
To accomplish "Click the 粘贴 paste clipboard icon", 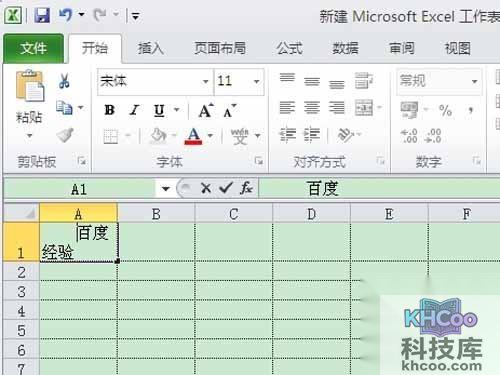I will 29,86.
